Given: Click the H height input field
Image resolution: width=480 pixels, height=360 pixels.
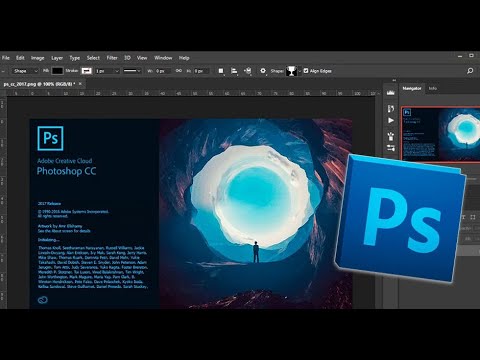Looking at the screenshot, I should pyautogui.click(x=202, y=71).
